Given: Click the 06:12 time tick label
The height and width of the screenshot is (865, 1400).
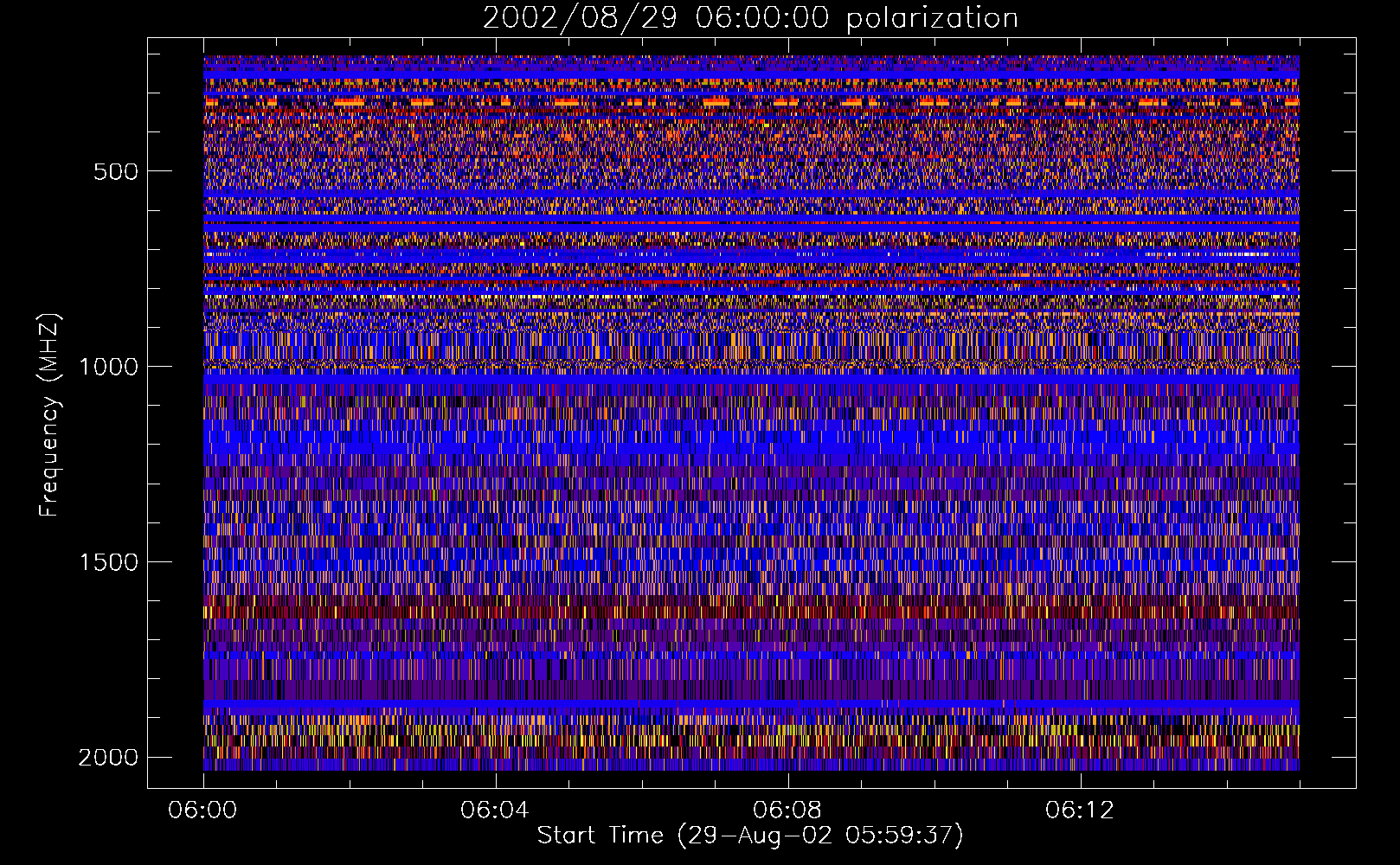Looking at the screenshot, I should pos(1080,811).
